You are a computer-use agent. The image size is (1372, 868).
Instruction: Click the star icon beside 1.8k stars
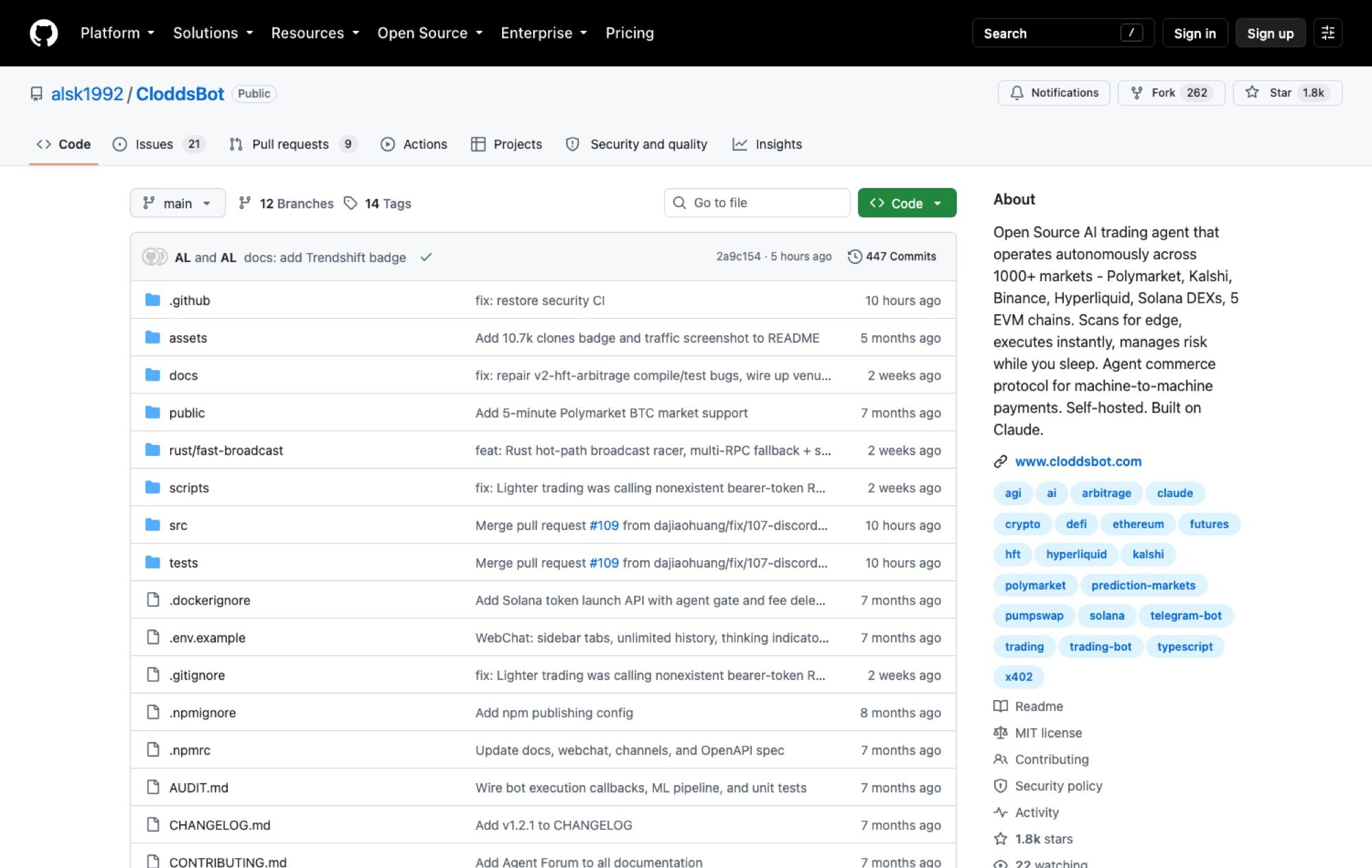click(x=1000, y=839)
